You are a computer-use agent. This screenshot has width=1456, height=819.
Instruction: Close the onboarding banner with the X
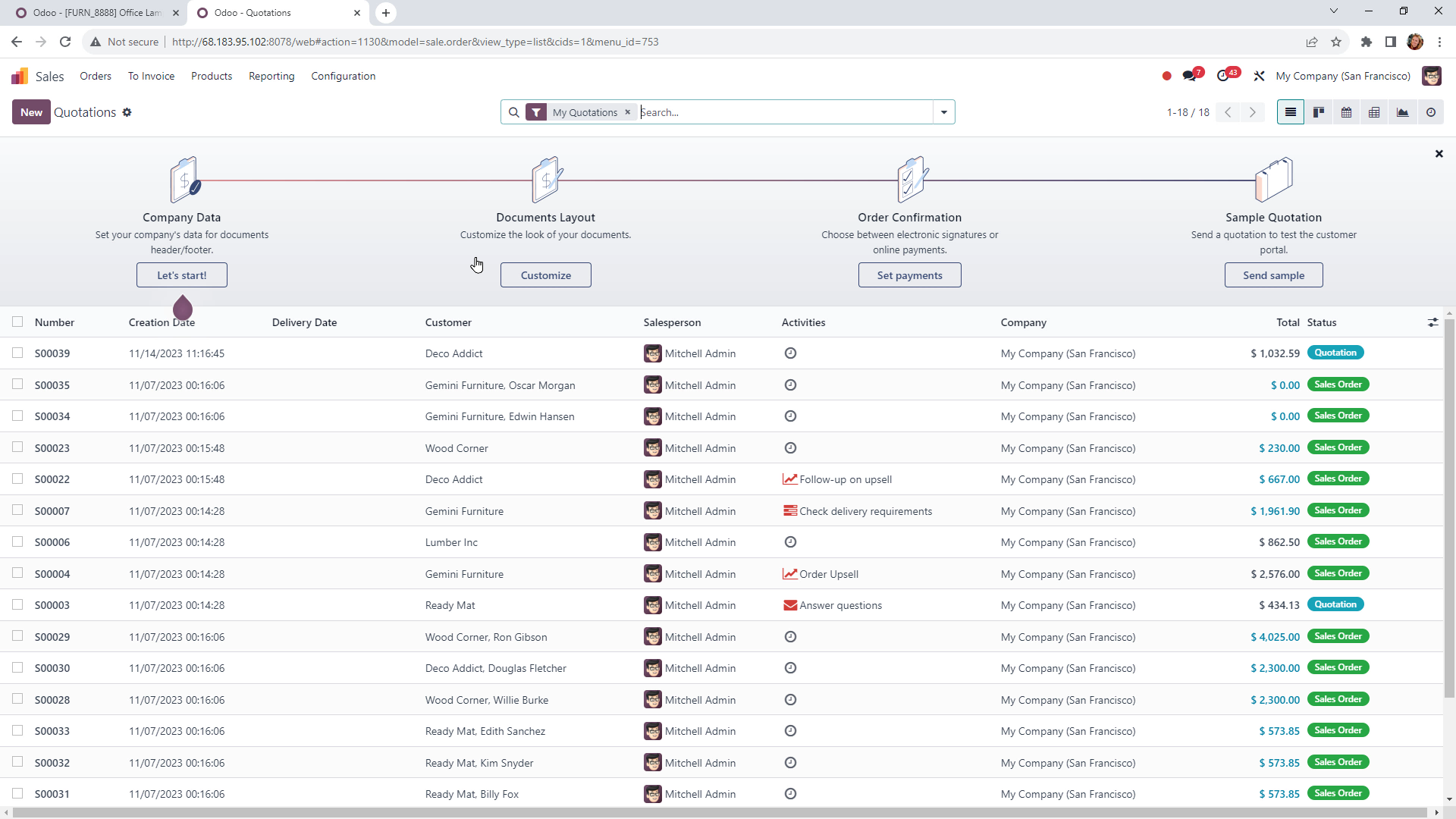pos(1439,154)
